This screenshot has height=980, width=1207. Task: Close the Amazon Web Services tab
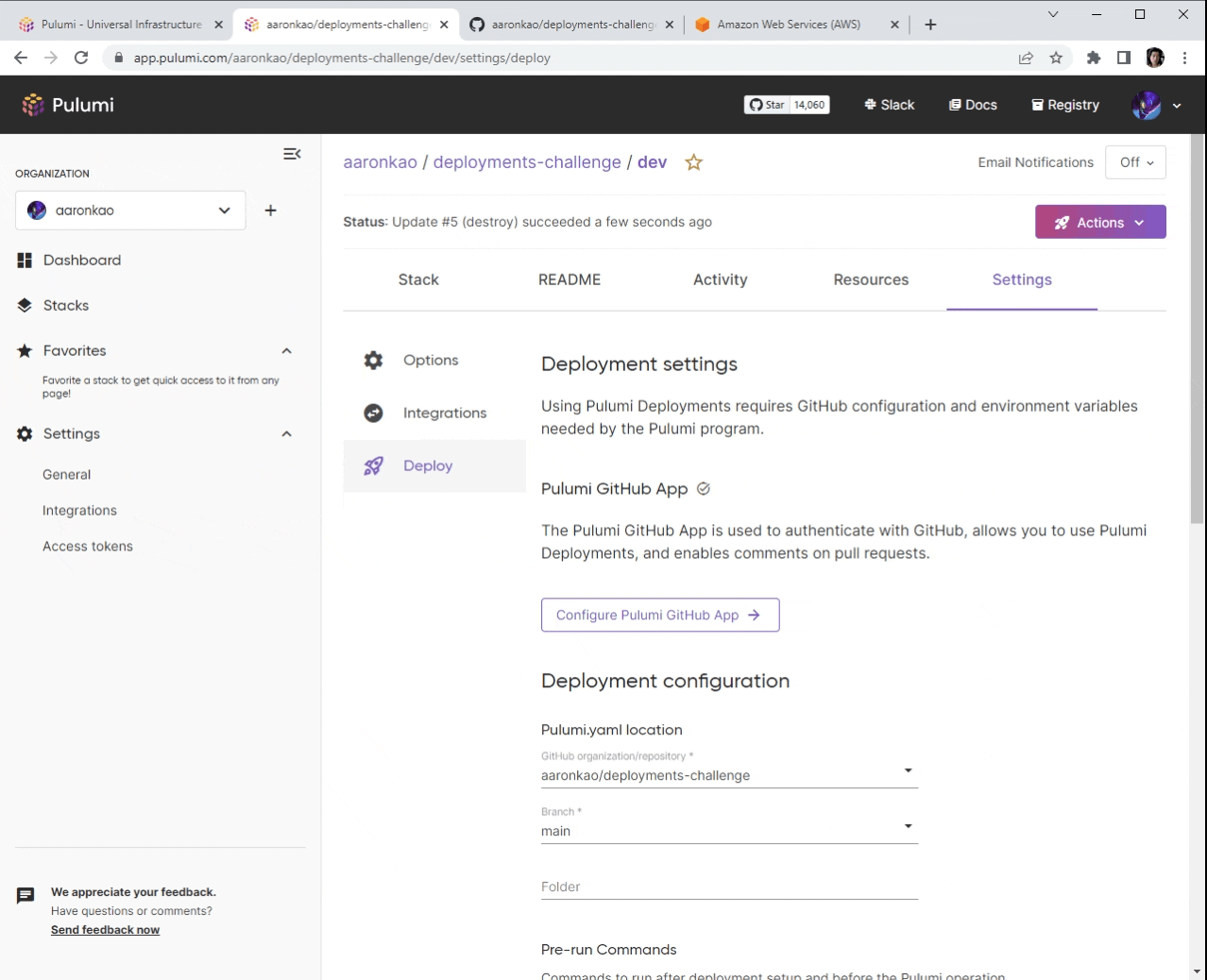(x=894, y=25)
